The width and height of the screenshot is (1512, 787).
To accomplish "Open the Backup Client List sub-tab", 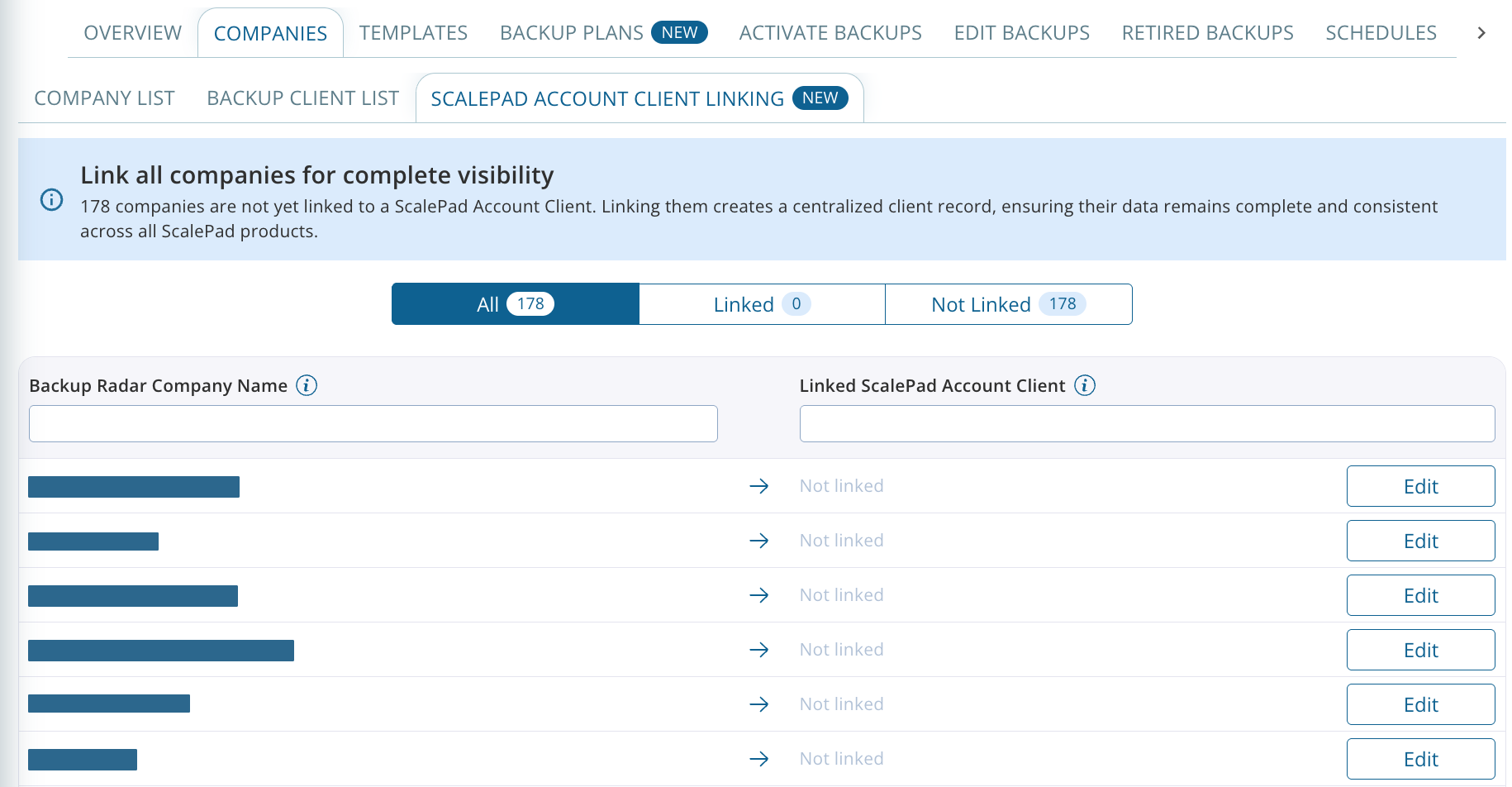I will click(x=301, y=98).
